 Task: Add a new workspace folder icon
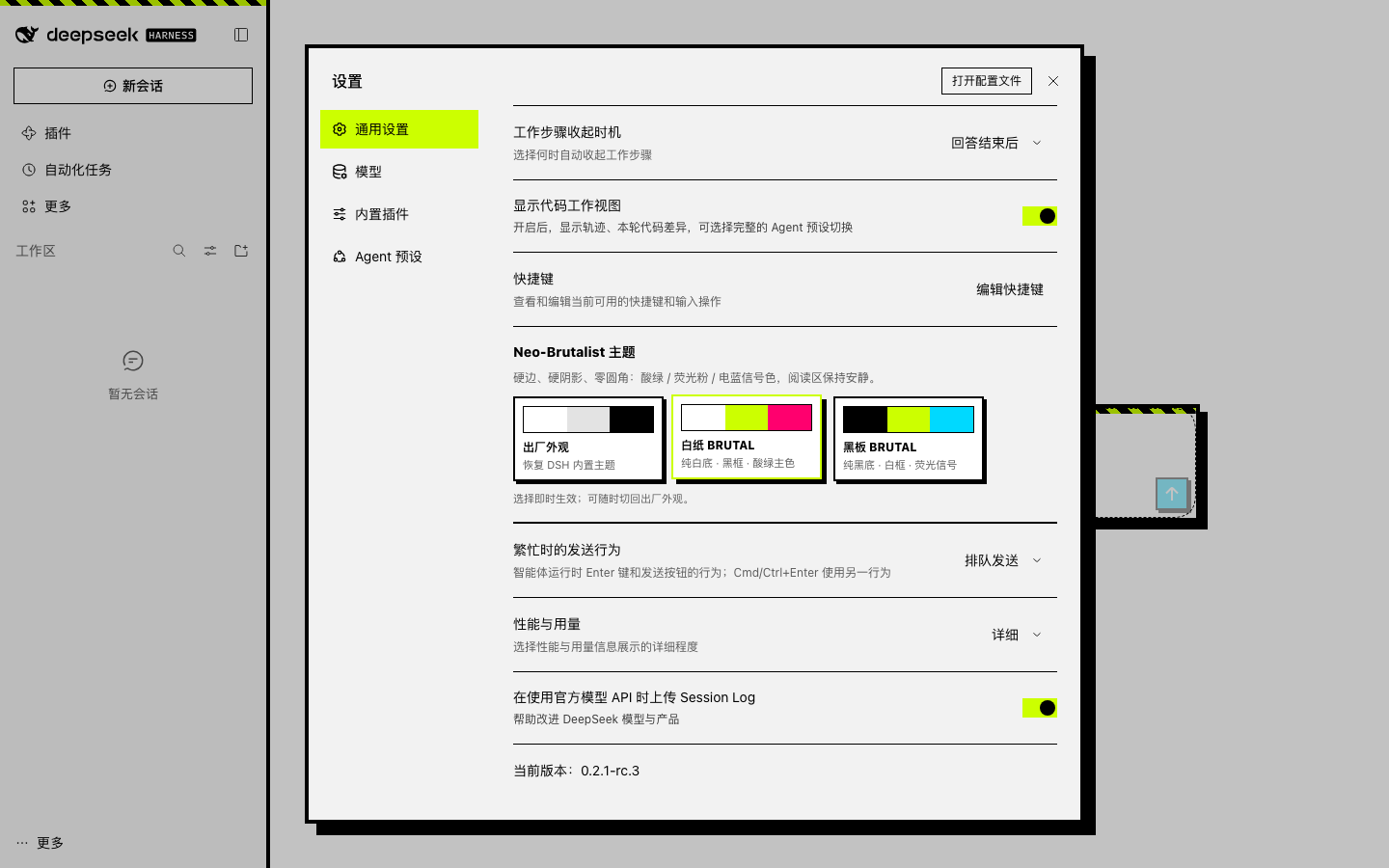(241, 251)
